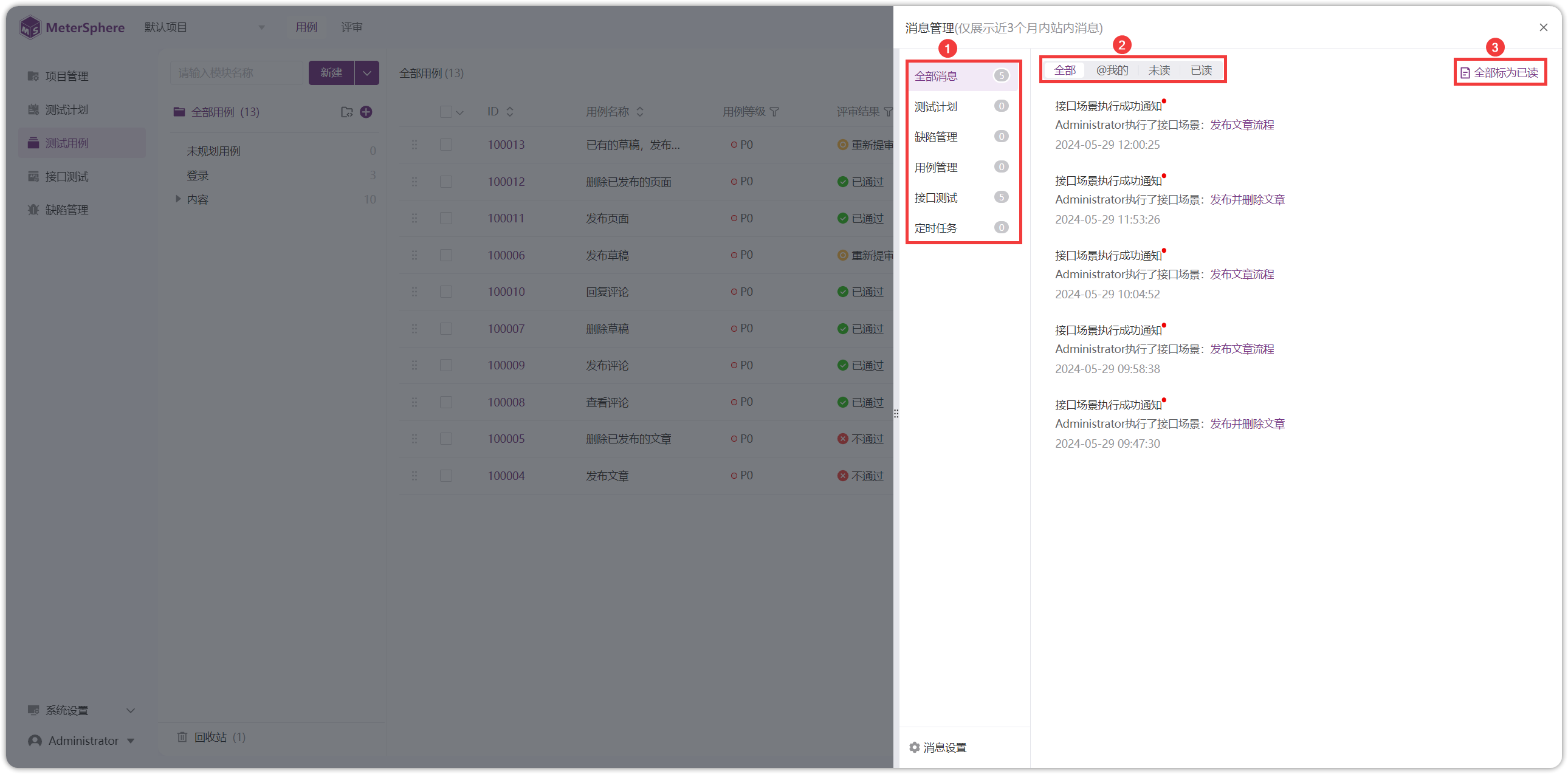Click the Administrator avatar icon
1568x774 pixels.
(x=35, y=741)
